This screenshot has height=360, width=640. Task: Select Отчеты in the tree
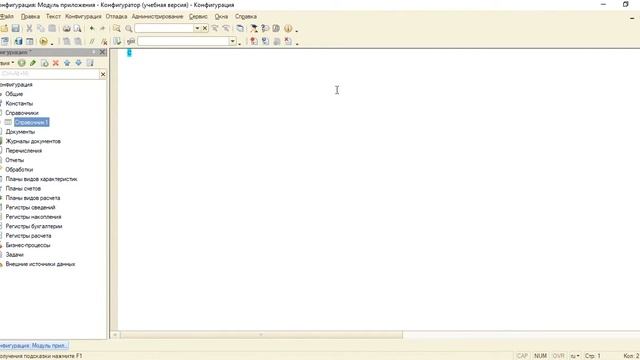click(15, 160)
